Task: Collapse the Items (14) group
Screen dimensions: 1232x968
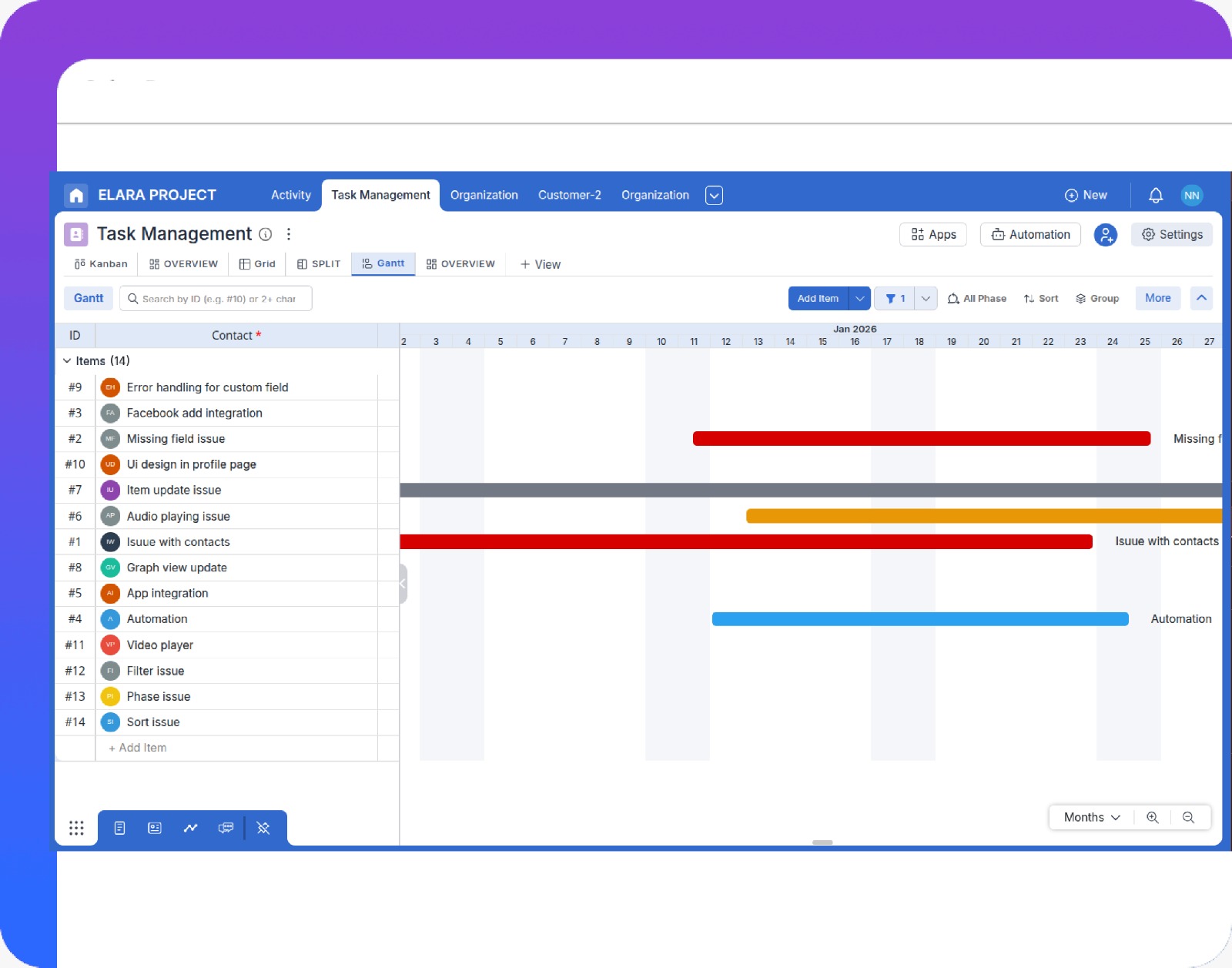Action: (66, 360)
